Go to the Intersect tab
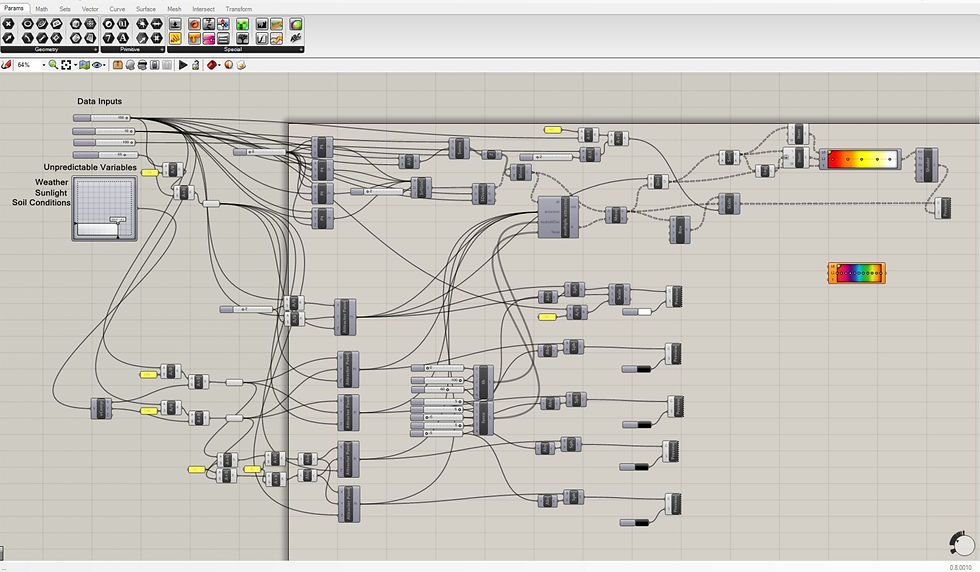Viewport: 980px width, 572px height. pos(203,9)
